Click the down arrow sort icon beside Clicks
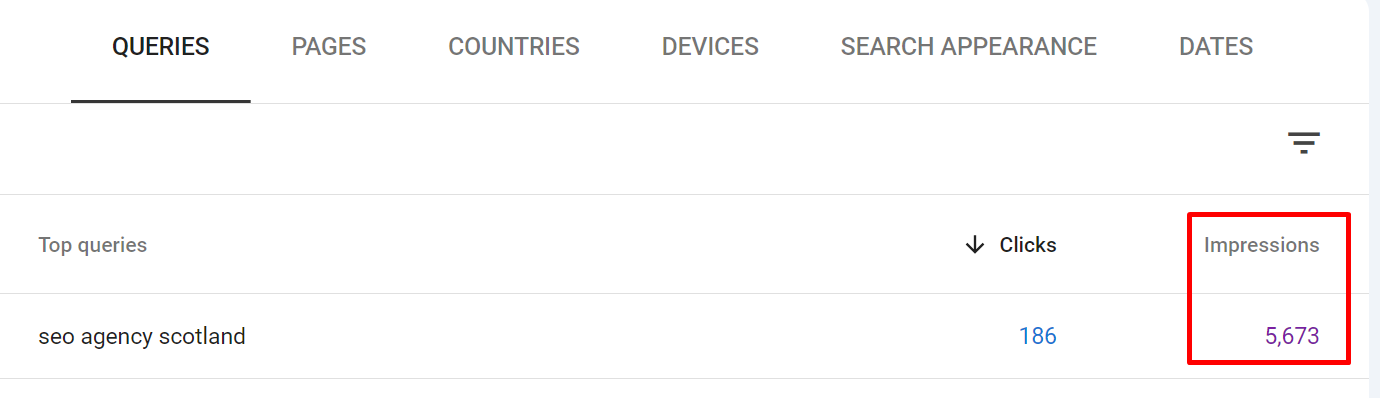Viewport: 1380px width, 398px height. (x=975, y=245)
